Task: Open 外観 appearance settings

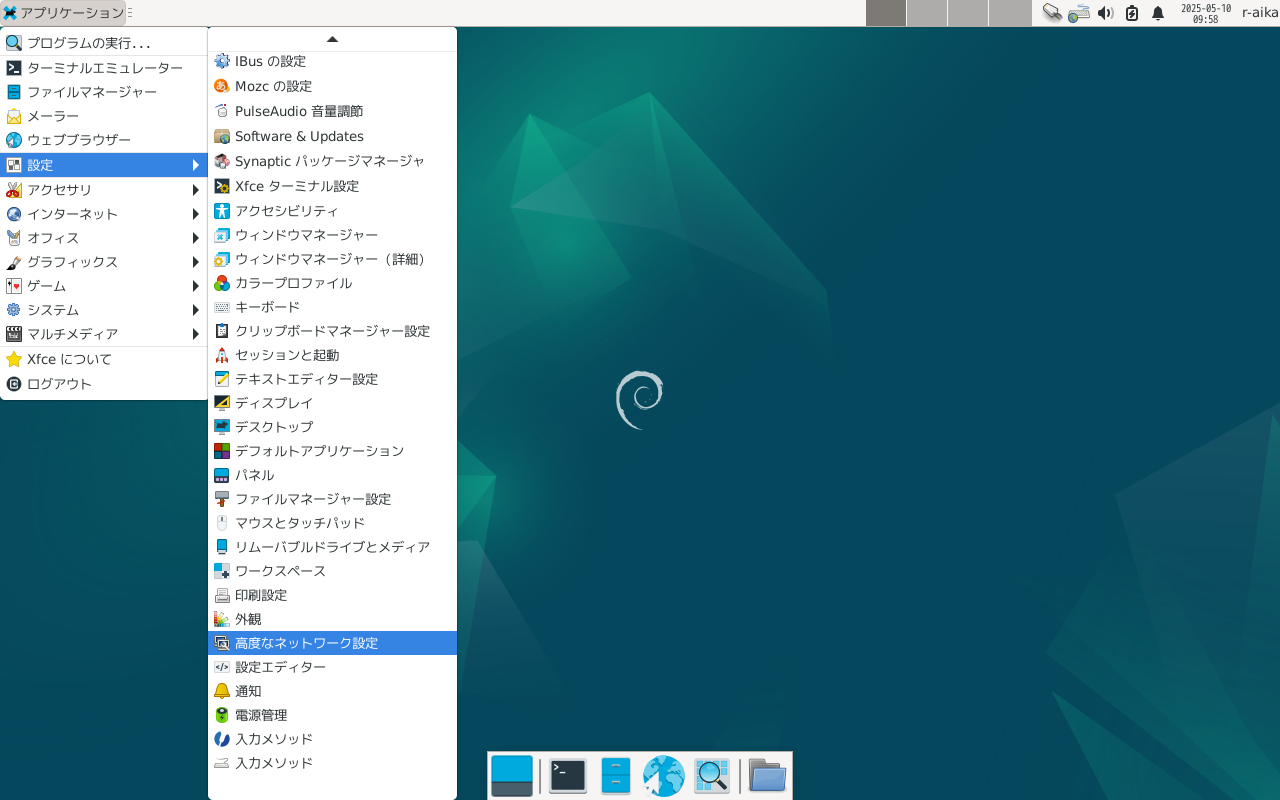Action: tap(332, 619)
